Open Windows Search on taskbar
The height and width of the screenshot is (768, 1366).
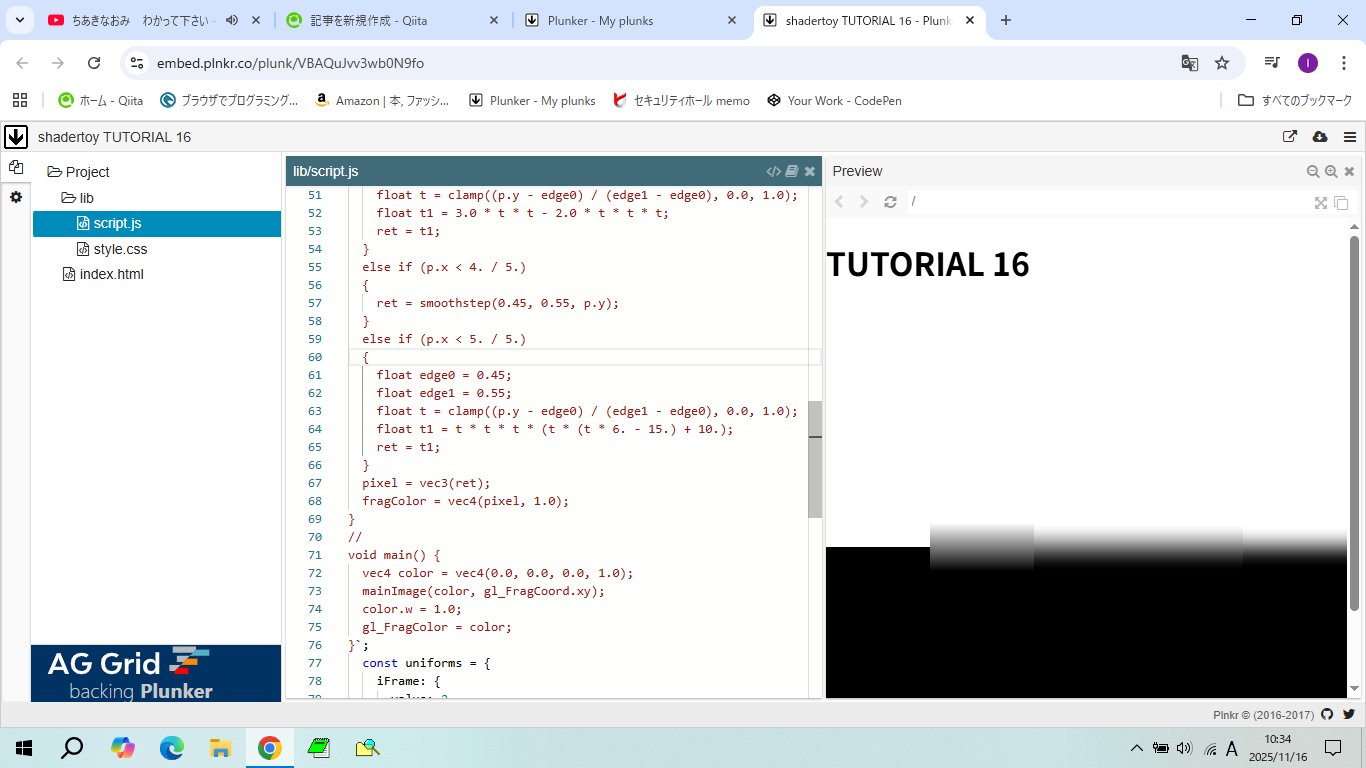click(x=72, y=748)
